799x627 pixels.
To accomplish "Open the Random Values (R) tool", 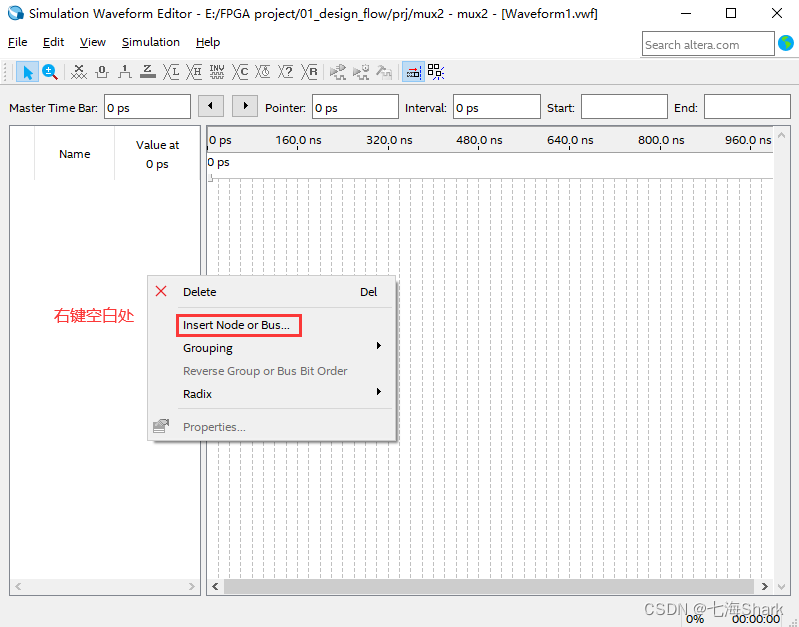I will (x=309, y=72).
